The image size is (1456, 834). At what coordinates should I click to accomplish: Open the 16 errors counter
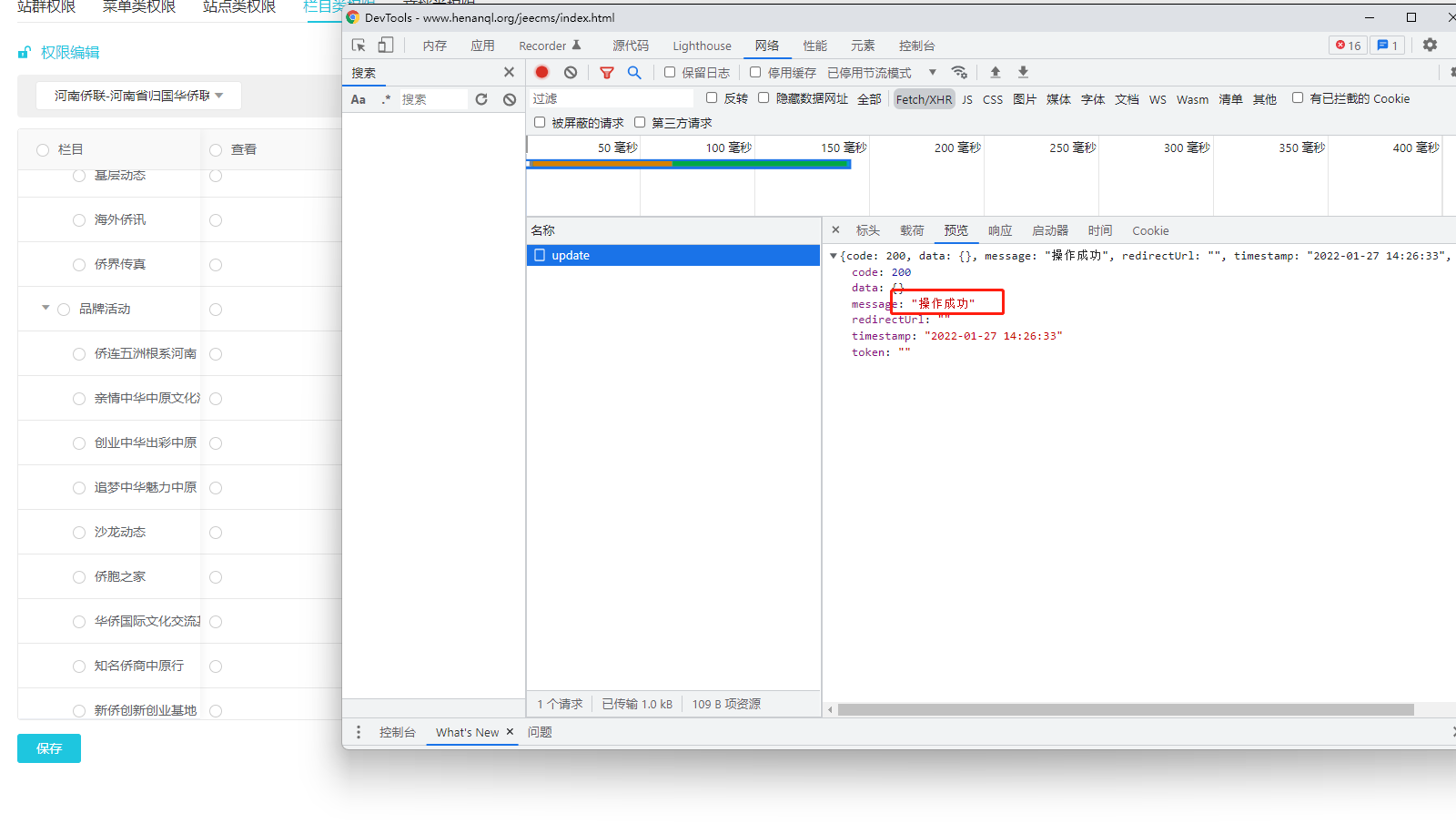coord(1349,46)
